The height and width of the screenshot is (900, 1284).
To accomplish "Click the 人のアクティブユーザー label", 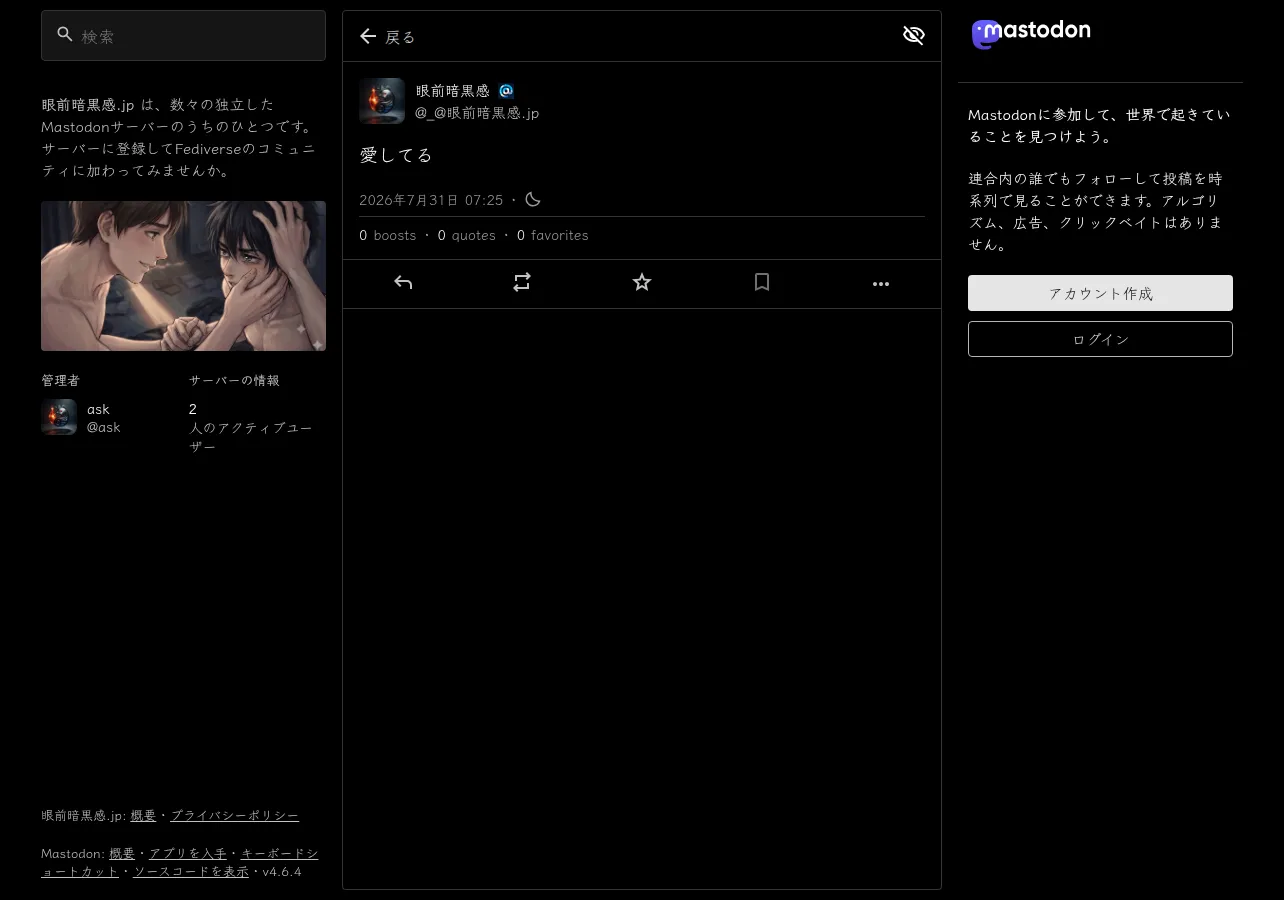I will (x=251, y=437).
